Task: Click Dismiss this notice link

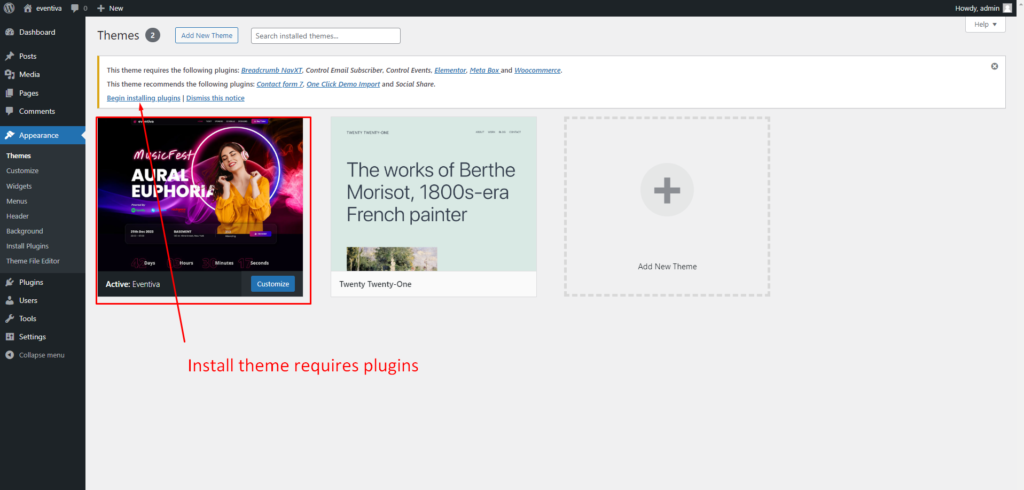Action: tap(216, 98)
